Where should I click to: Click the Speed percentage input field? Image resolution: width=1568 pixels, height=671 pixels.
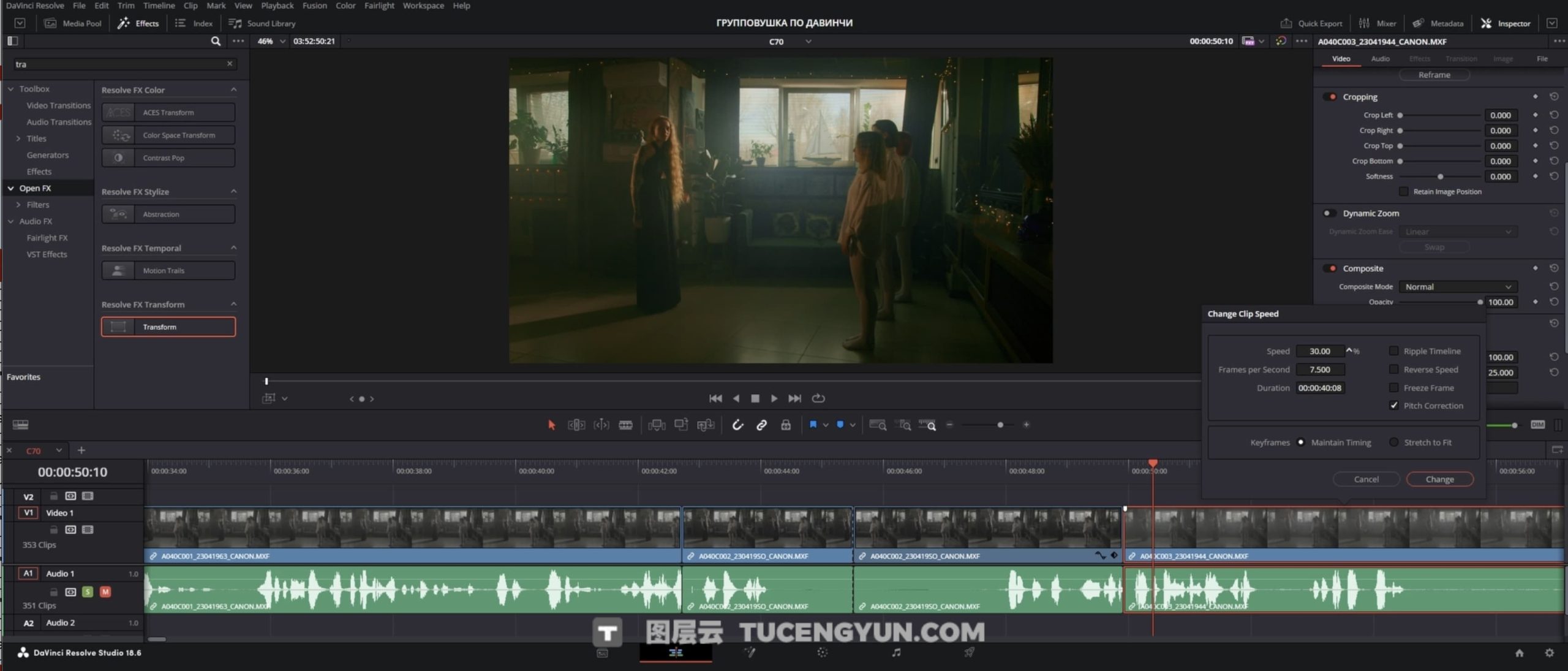(x=1320, y=351)
